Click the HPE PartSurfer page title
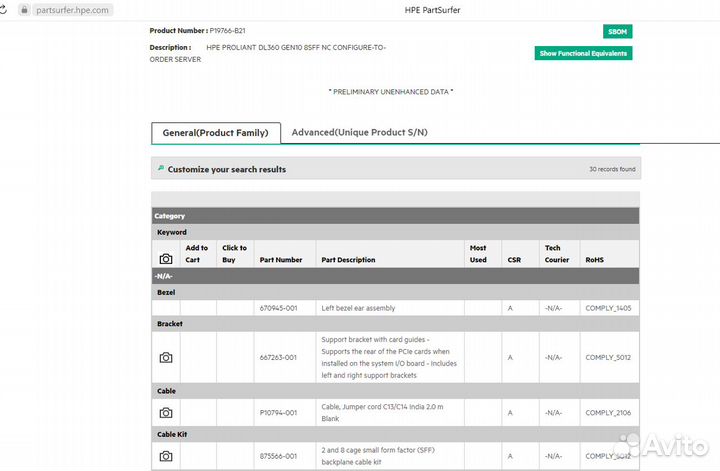This screenshot has width=720, height=471. click(432, 10)
